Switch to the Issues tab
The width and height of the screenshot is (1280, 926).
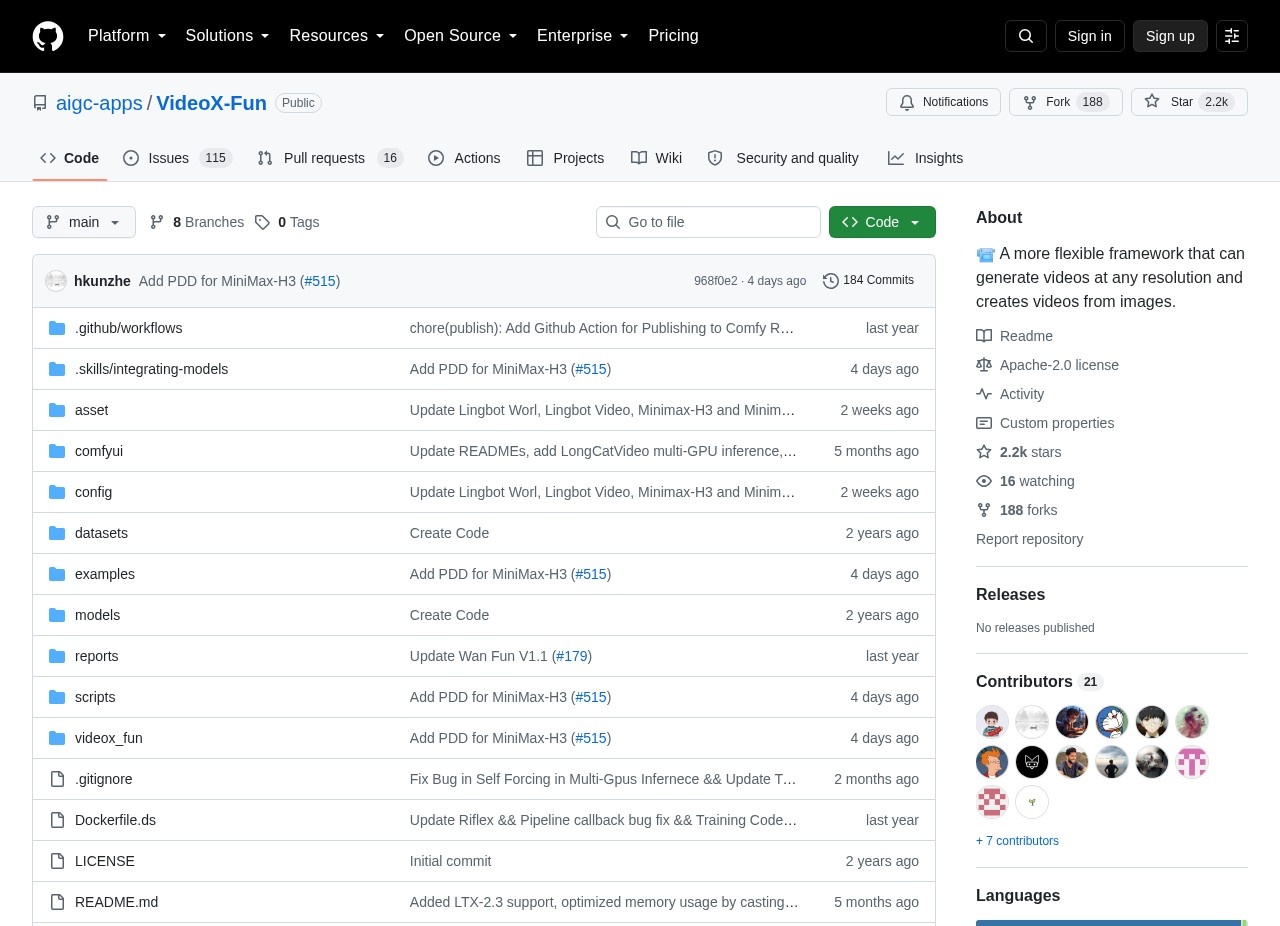point(177,158)
